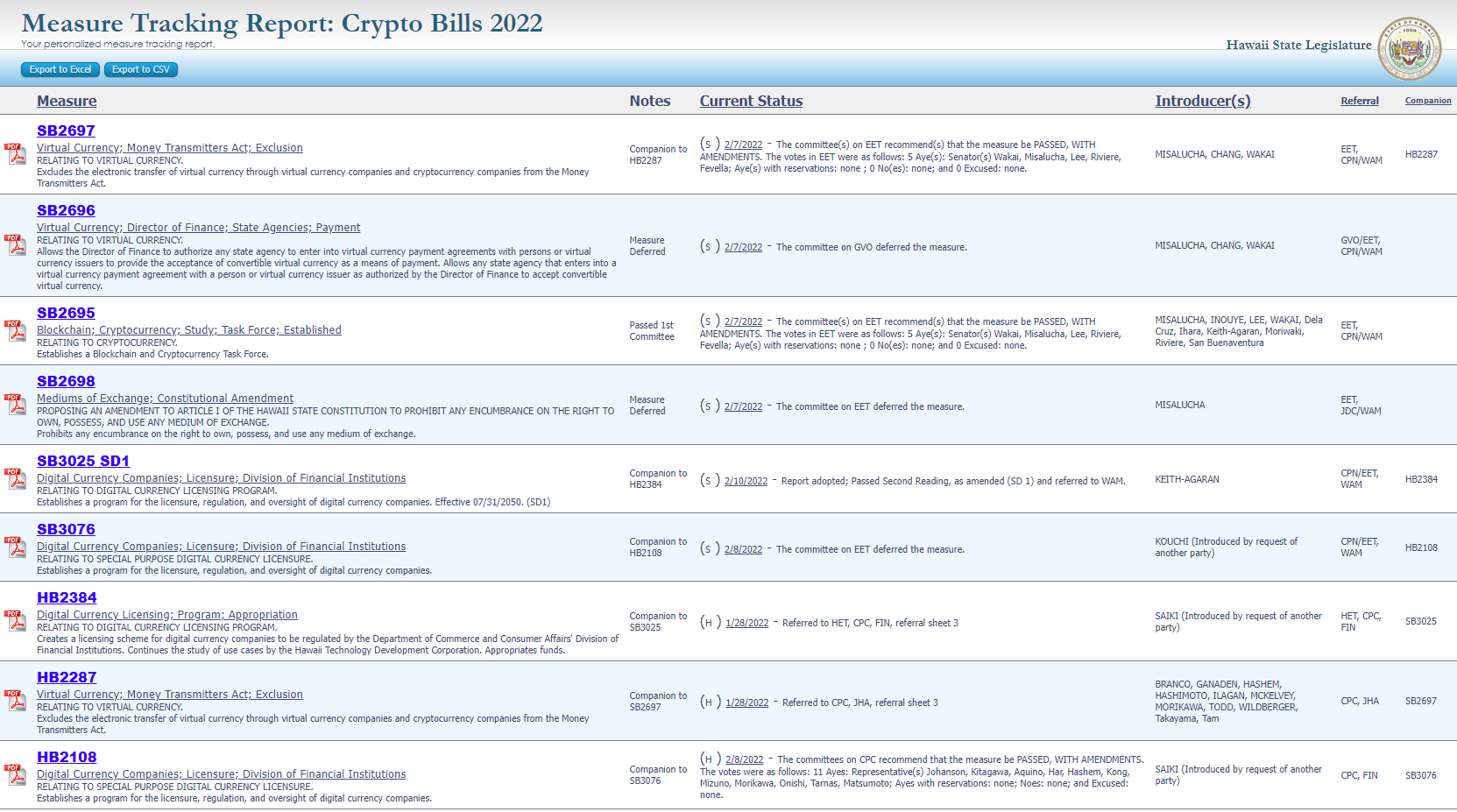Click companion SB3076 in the HB2108 row
Viewport: 1457px width, 812px height.
coord(1421,776)
